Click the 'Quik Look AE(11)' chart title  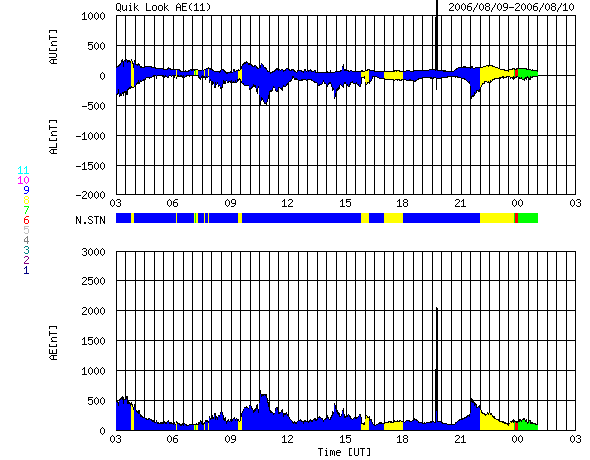[163, 7]
